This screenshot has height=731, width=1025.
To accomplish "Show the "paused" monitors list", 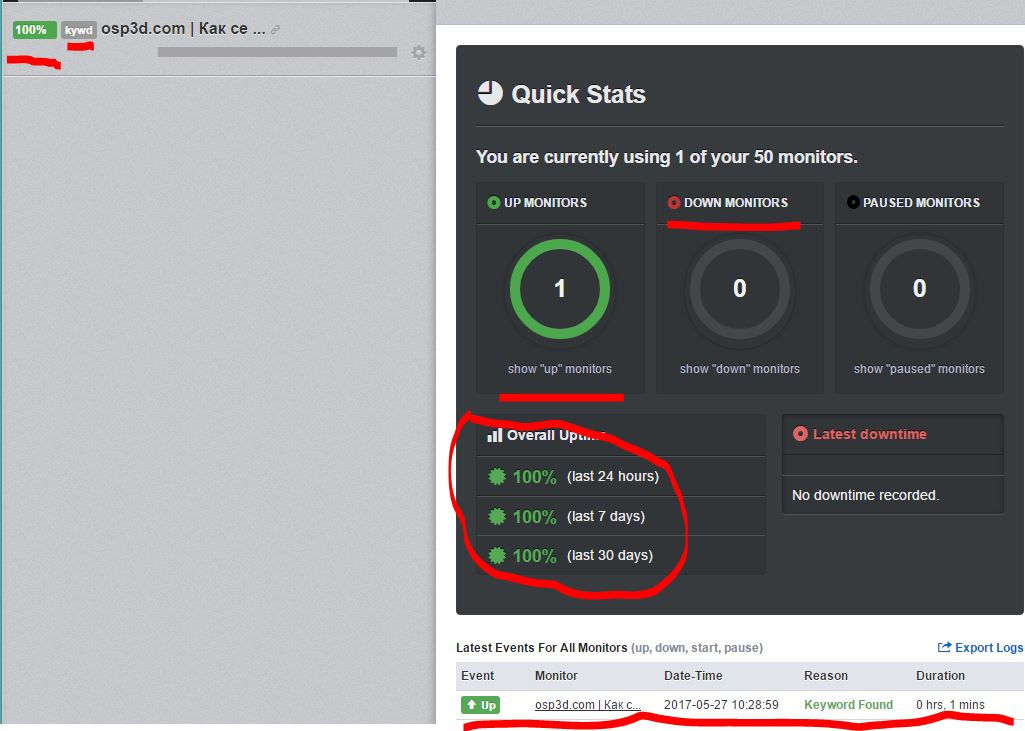I will 919,369.
